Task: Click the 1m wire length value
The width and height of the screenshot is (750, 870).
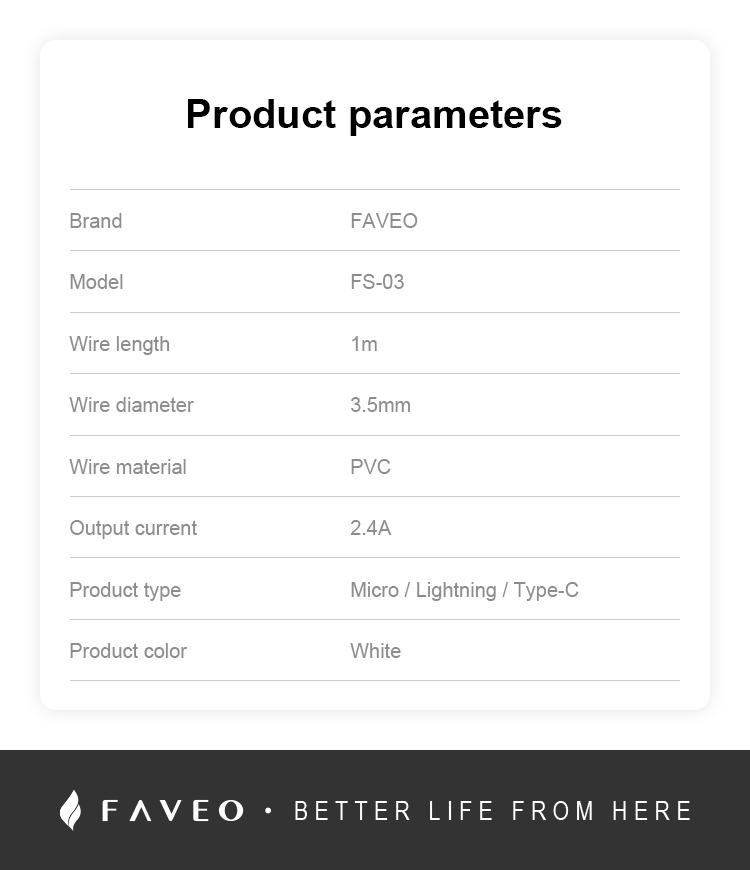Action: click(364, 344)
